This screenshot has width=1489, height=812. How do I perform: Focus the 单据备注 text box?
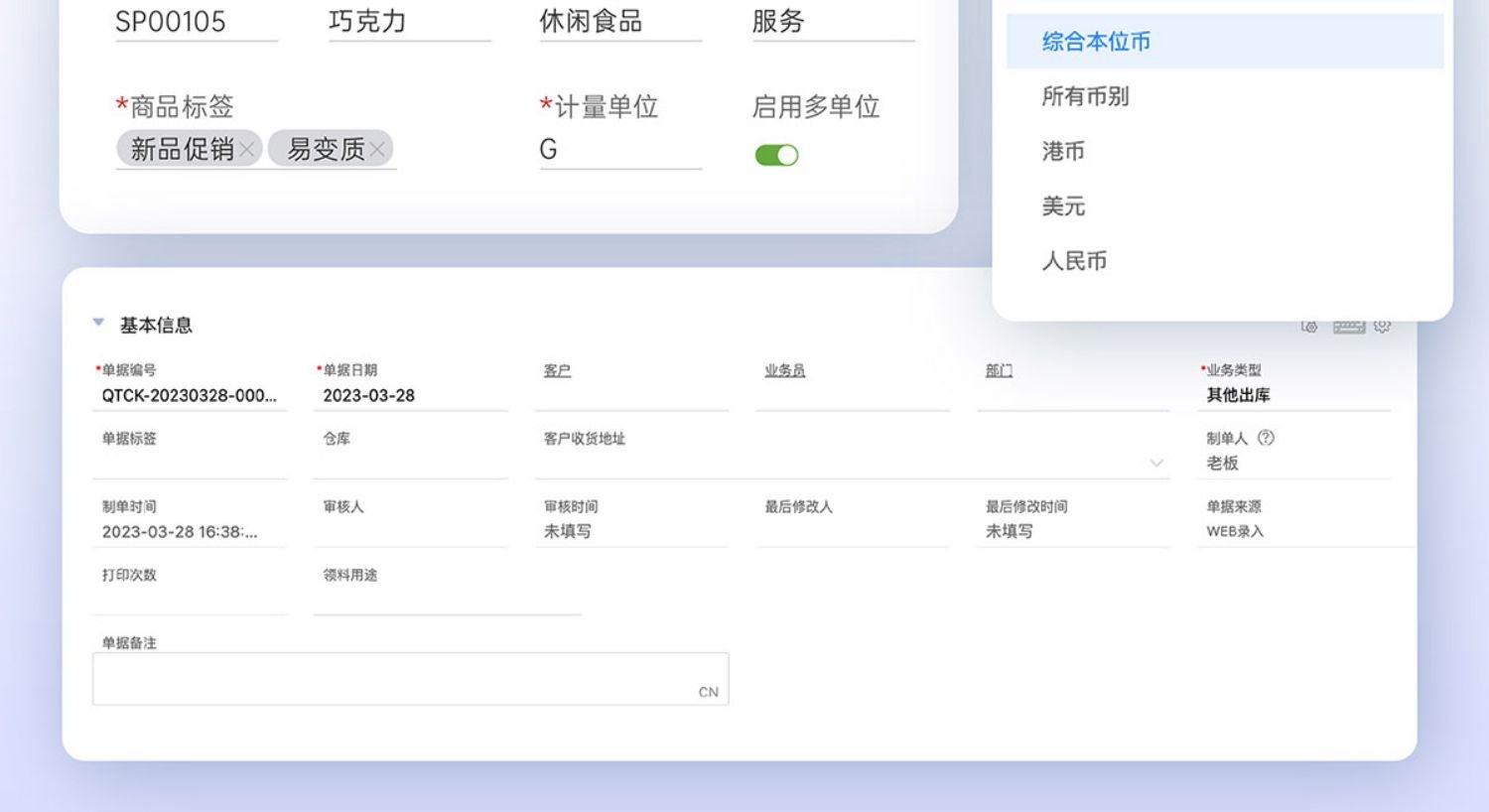[x=410, y=679]
